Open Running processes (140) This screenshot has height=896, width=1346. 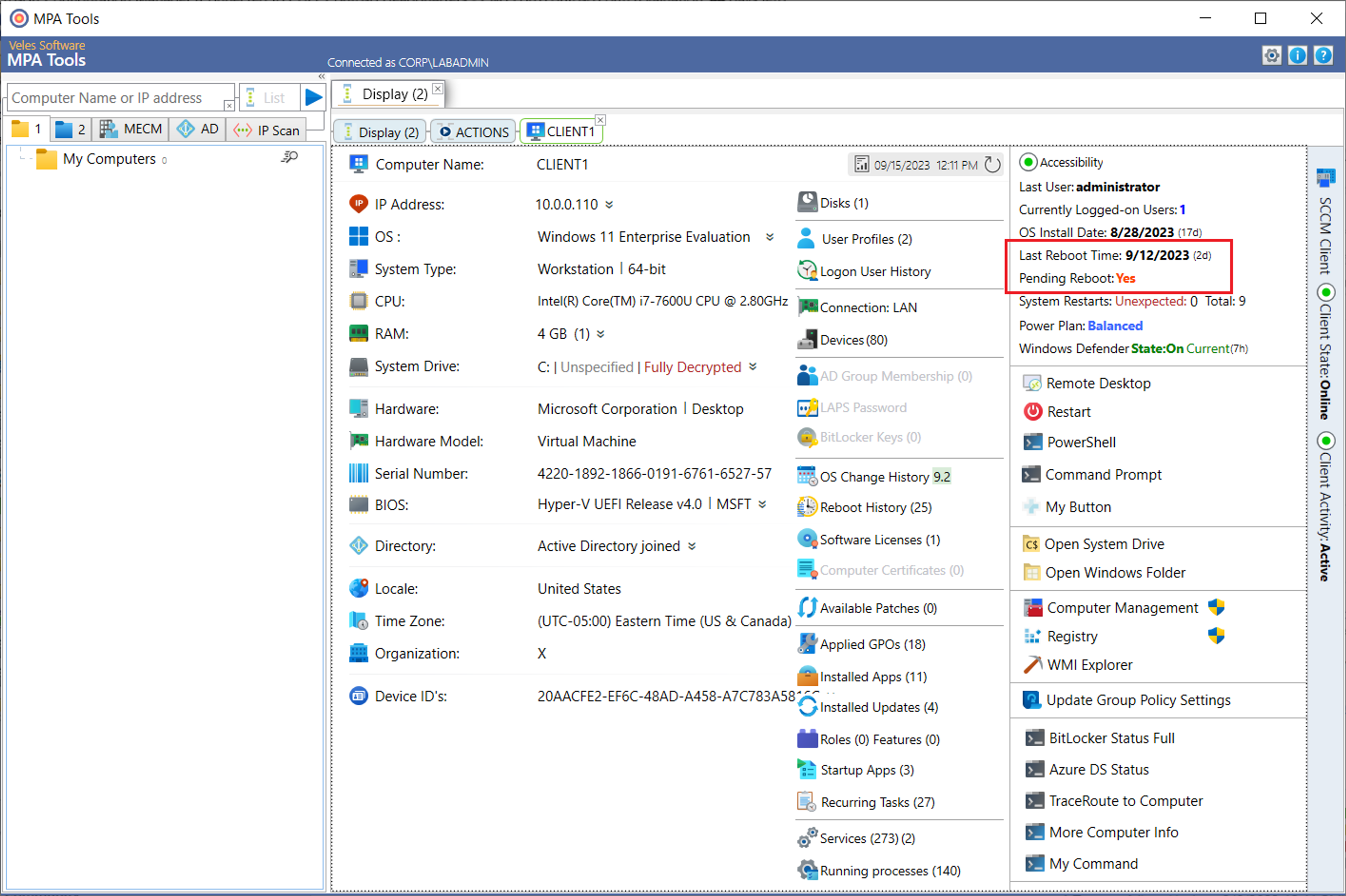879,870
